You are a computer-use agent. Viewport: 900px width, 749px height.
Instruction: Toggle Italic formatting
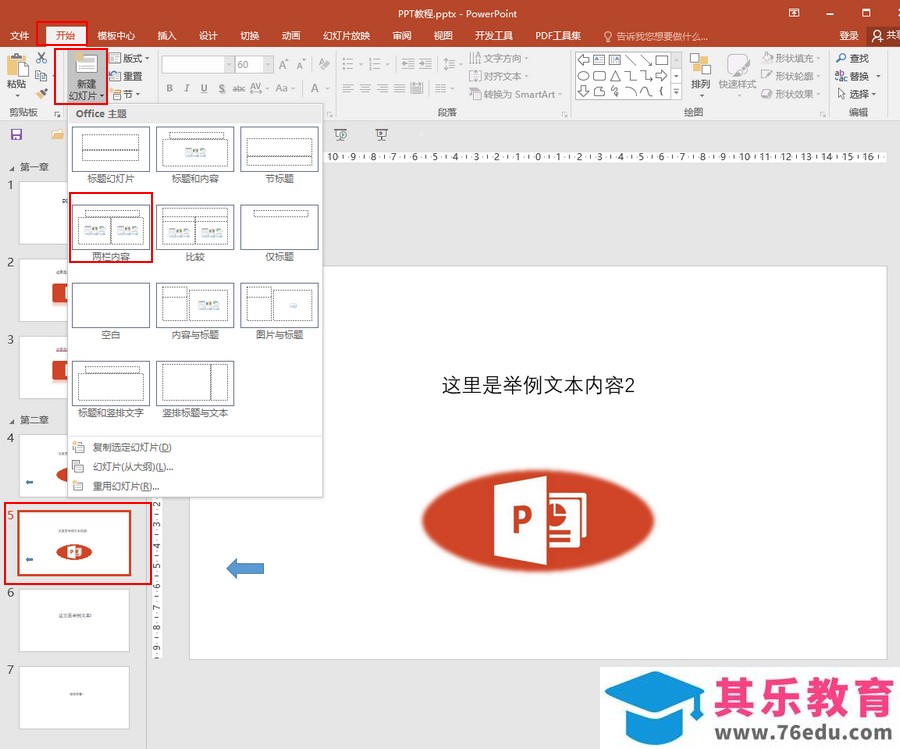click(x=187, y=88)
